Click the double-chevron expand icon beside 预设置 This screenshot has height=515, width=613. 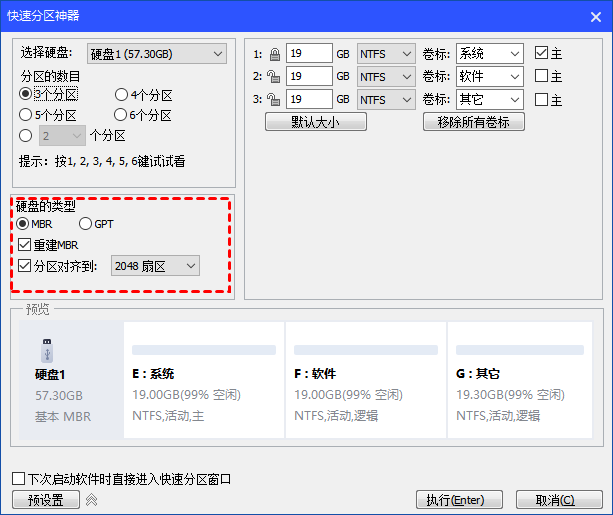pyautogui.click(x=91, y=500)
